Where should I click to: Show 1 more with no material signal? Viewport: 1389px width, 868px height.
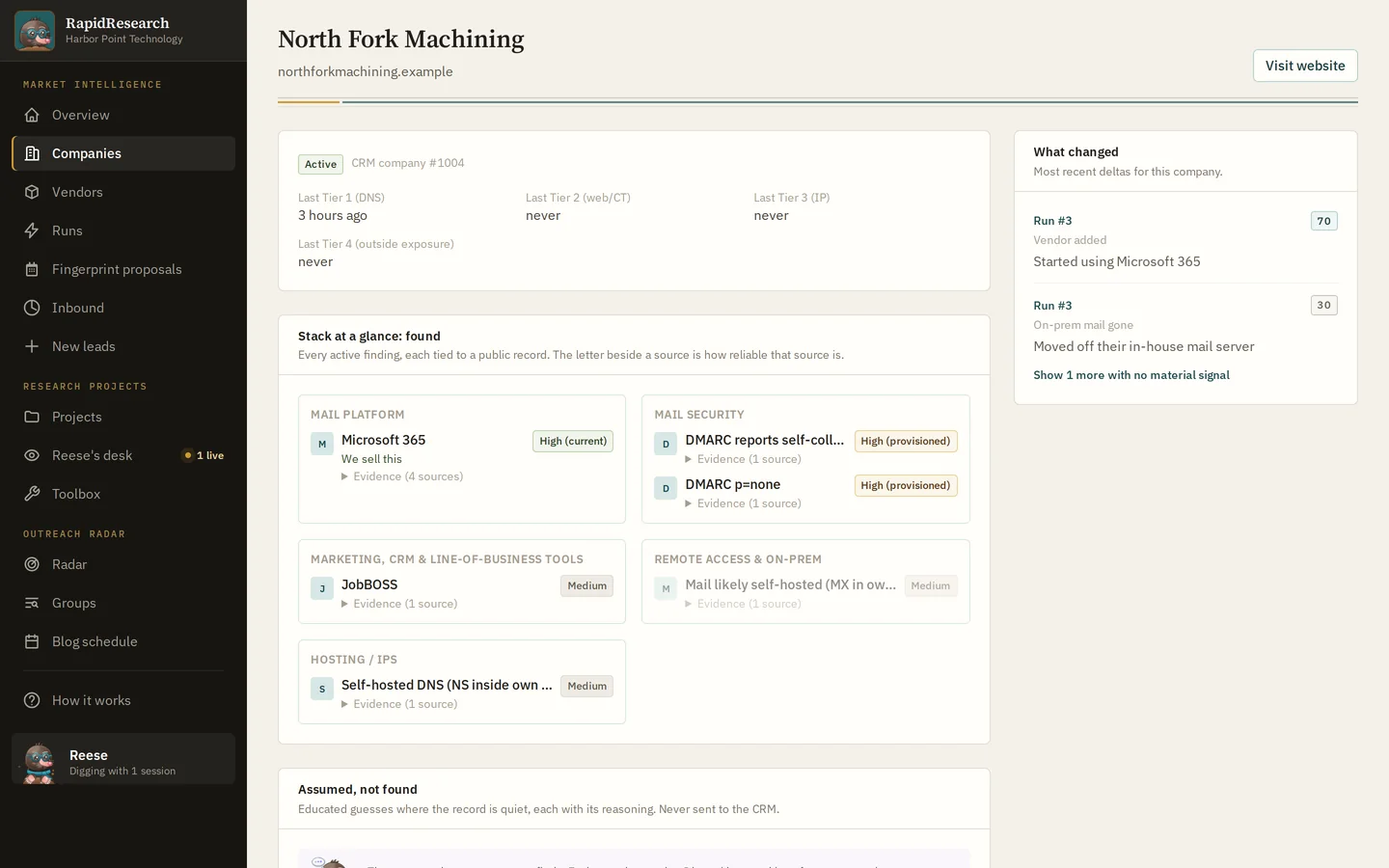(x=1131, y=375)
